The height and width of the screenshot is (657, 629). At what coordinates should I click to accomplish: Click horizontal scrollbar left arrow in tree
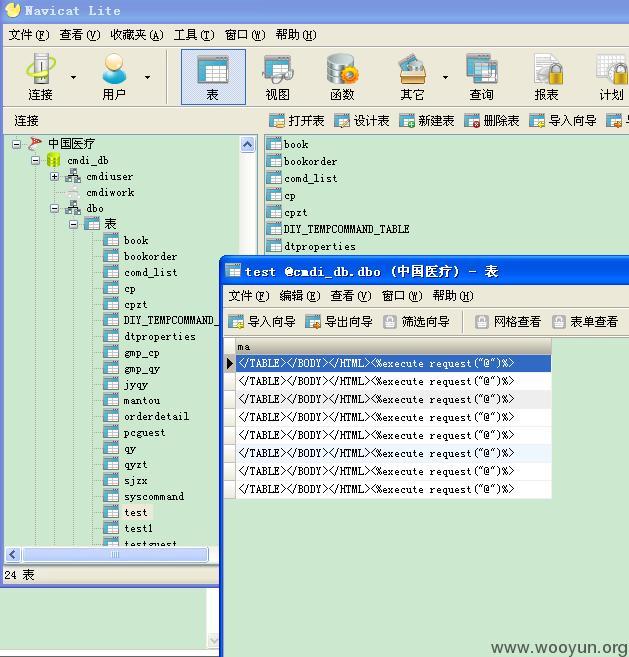coord(13,555)
